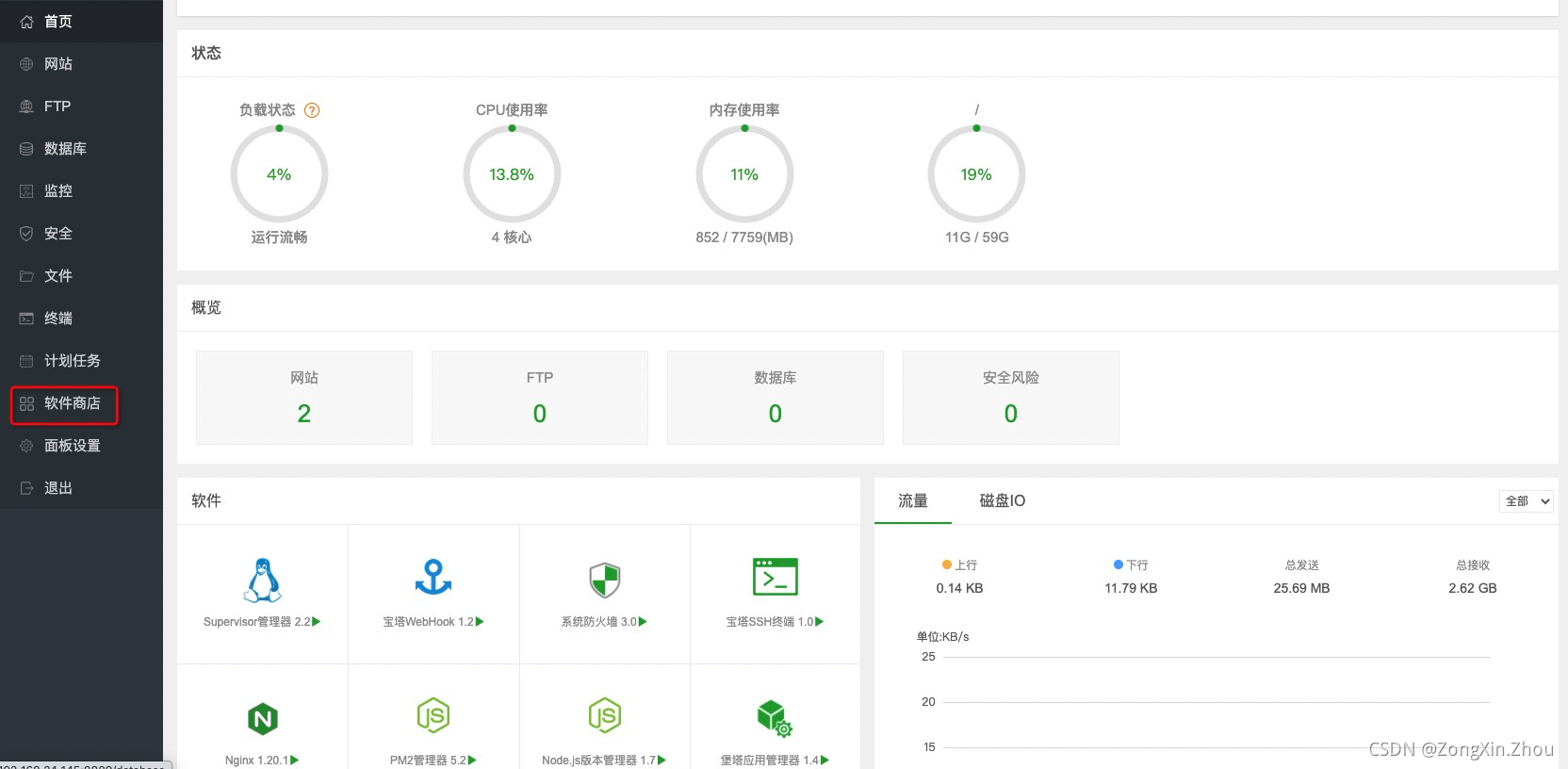Click the CPU使用率 13.8% gauge
Screen dimensions: 1568x769
(x=512, y=174)
